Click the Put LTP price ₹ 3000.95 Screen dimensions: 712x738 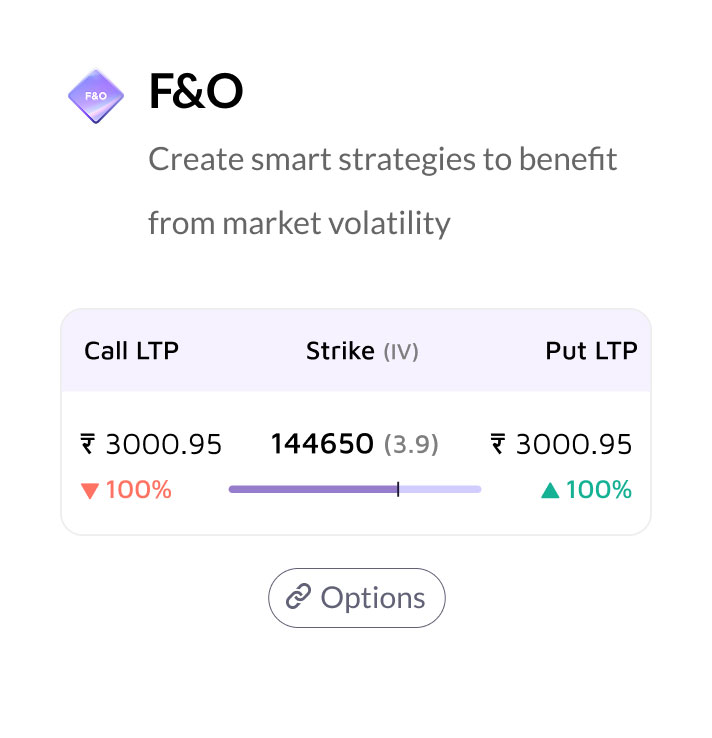click(561, 444)
